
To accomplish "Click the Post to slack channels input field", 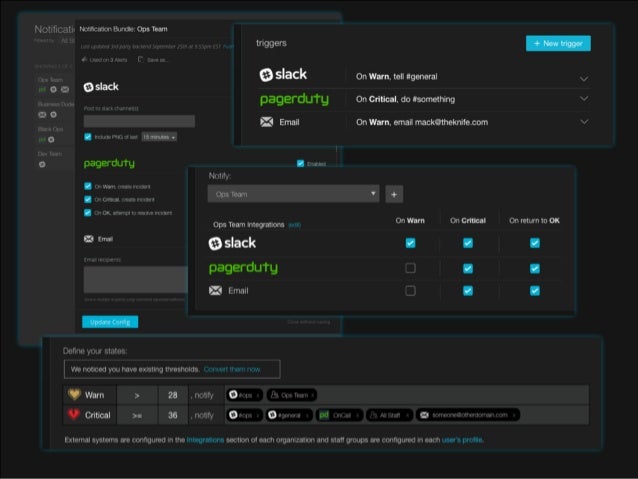I will coord(139,121).
